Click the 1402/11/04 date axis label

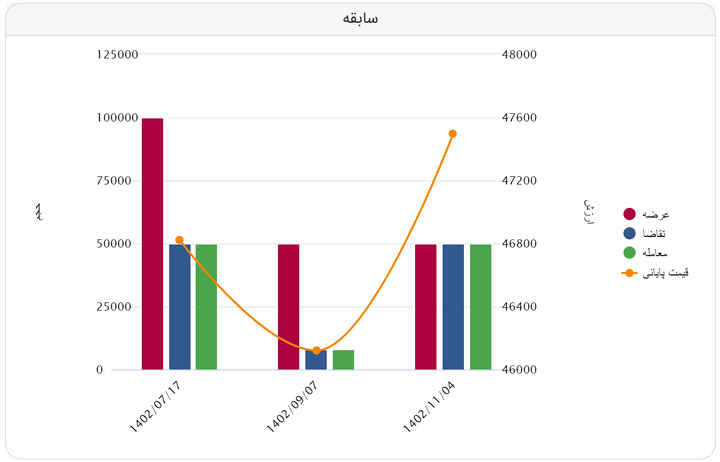tap(429, 407)
